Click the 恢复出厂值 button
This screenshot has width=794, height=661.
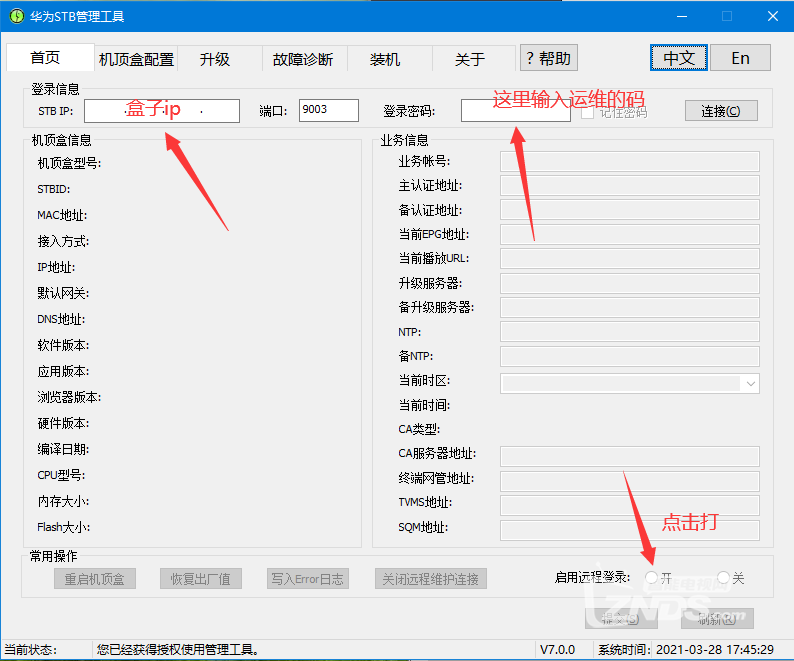pyautogui.click(x=201, y=578)
